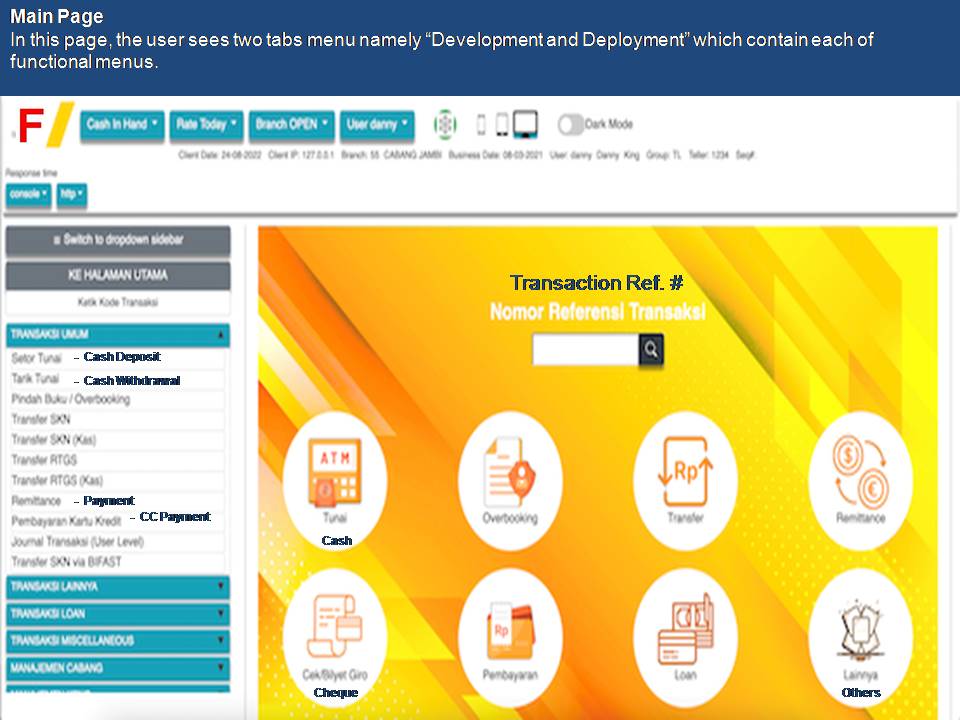Click the Cek/Bilyet Giro cheque icon
960x720 pixels.
[x=335, y=628]
